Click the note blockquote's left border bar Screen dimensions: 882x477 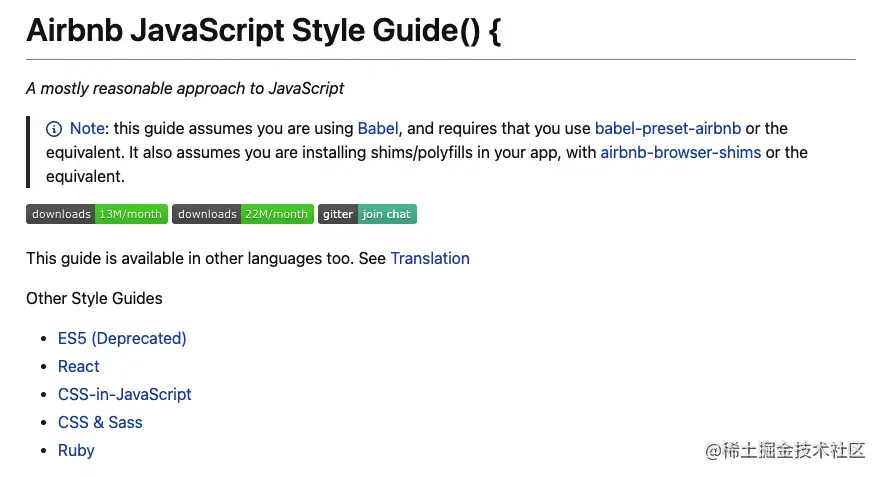(x=29, y=152)
